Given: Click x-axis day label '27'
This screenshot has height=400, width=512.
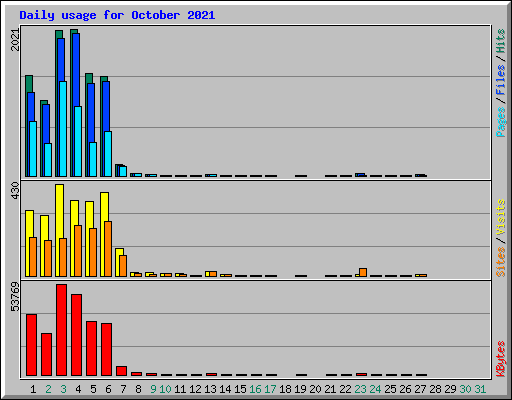Looking at the screenshot, I should point(420,389).
